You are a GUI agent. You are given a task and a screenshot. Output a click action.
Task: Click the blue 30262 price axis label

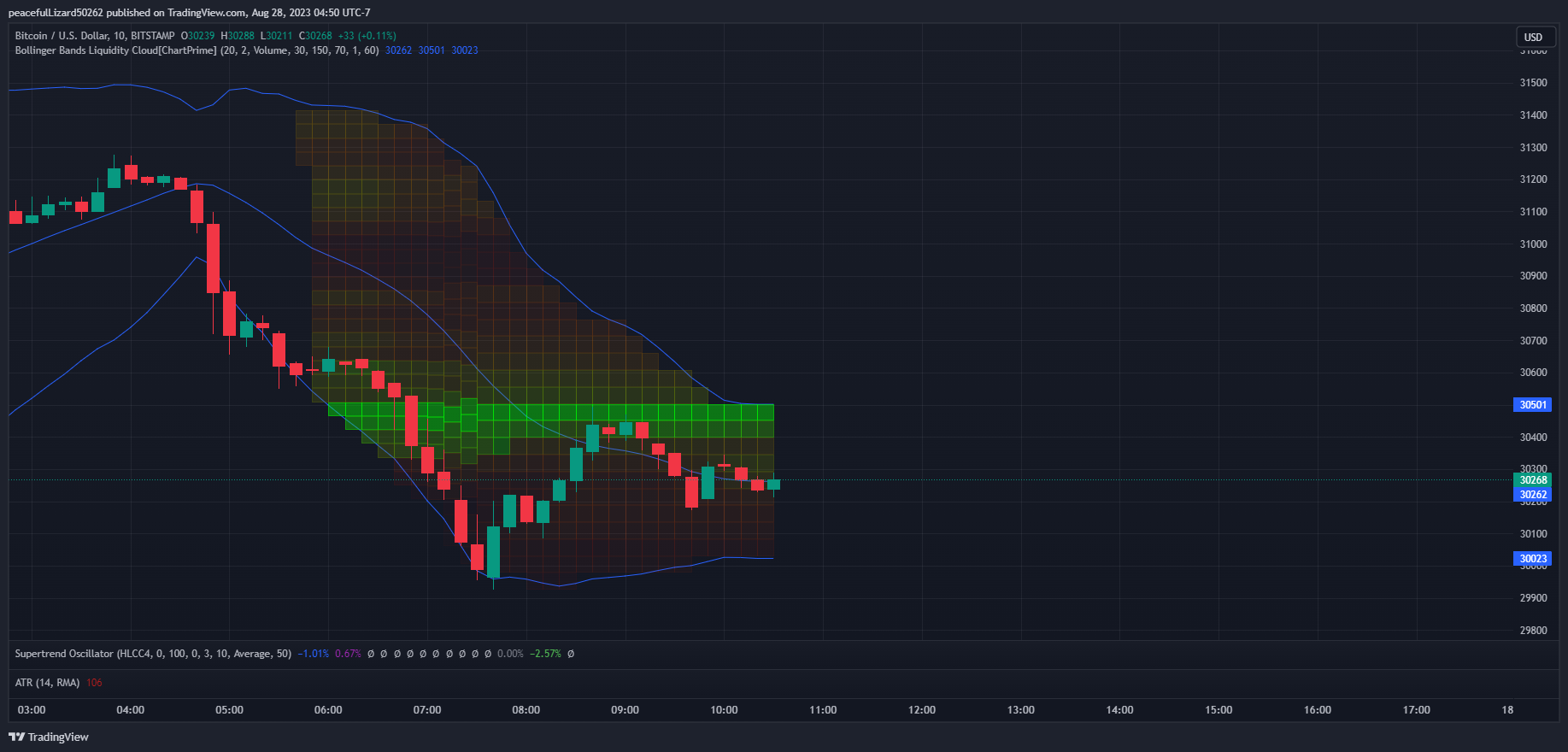(x=1533, y=495)
